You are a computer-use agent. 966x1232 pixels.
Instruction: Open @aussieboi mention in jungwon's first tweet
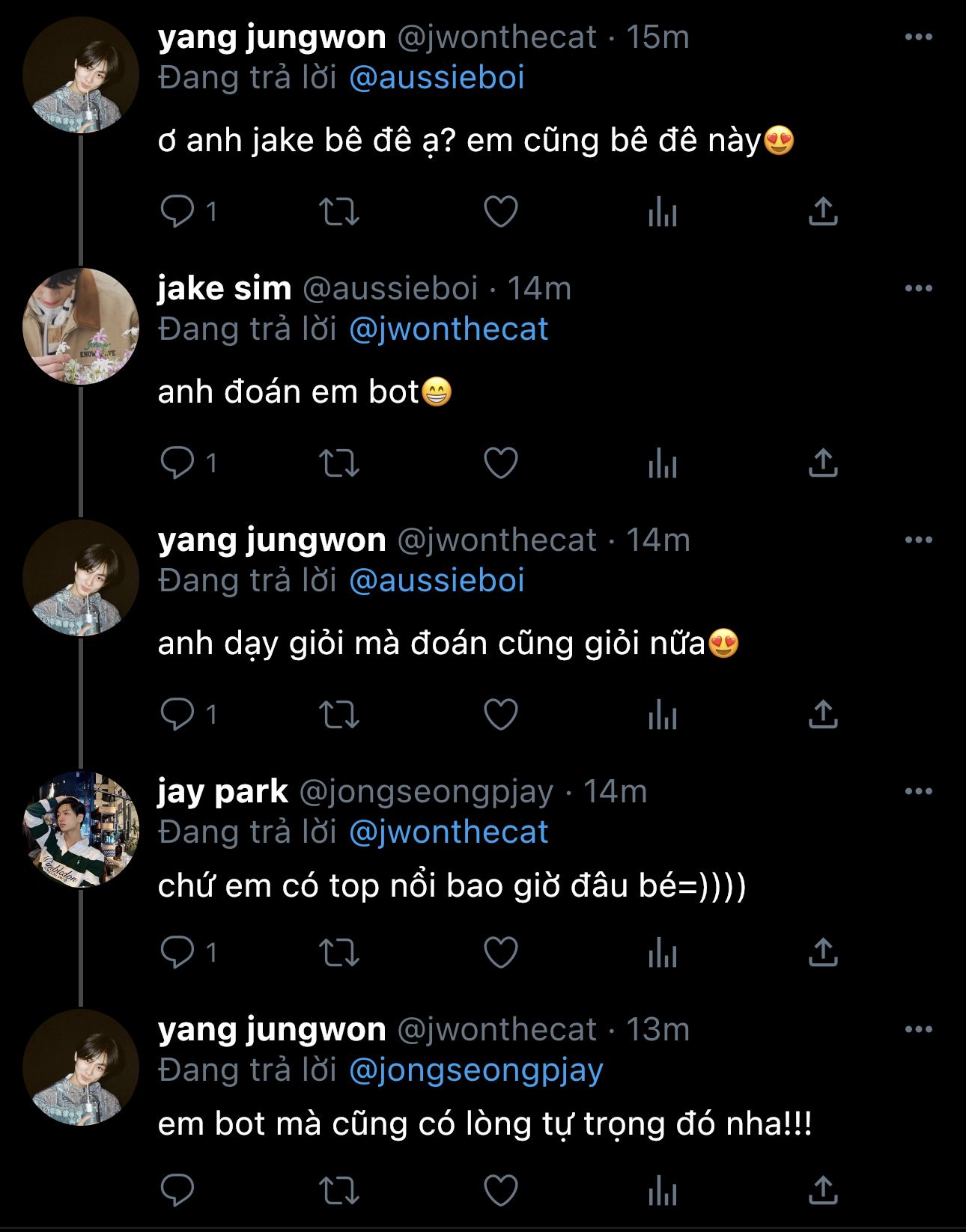pyautogui.click(x=437, y=78)
